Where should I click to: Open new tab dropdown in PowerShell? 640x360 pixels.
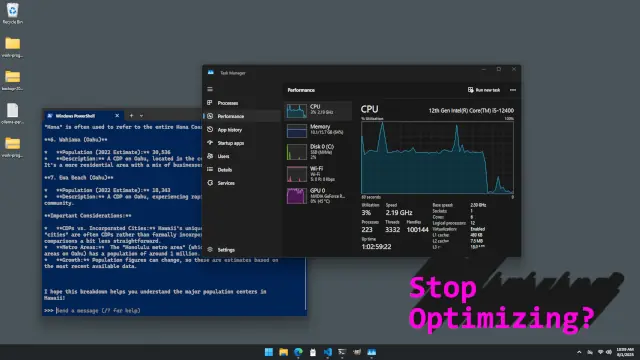[x=141, y=116]
